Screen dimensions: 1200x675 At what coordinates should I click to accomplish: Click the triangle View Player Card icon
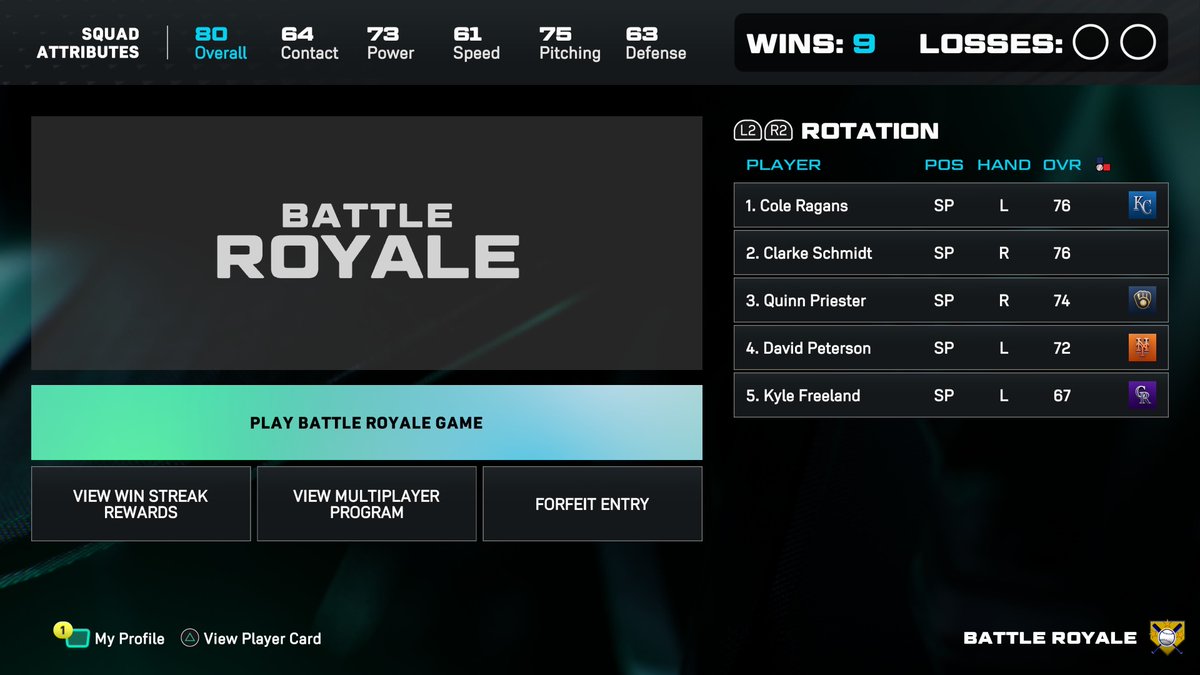(189, 637)
